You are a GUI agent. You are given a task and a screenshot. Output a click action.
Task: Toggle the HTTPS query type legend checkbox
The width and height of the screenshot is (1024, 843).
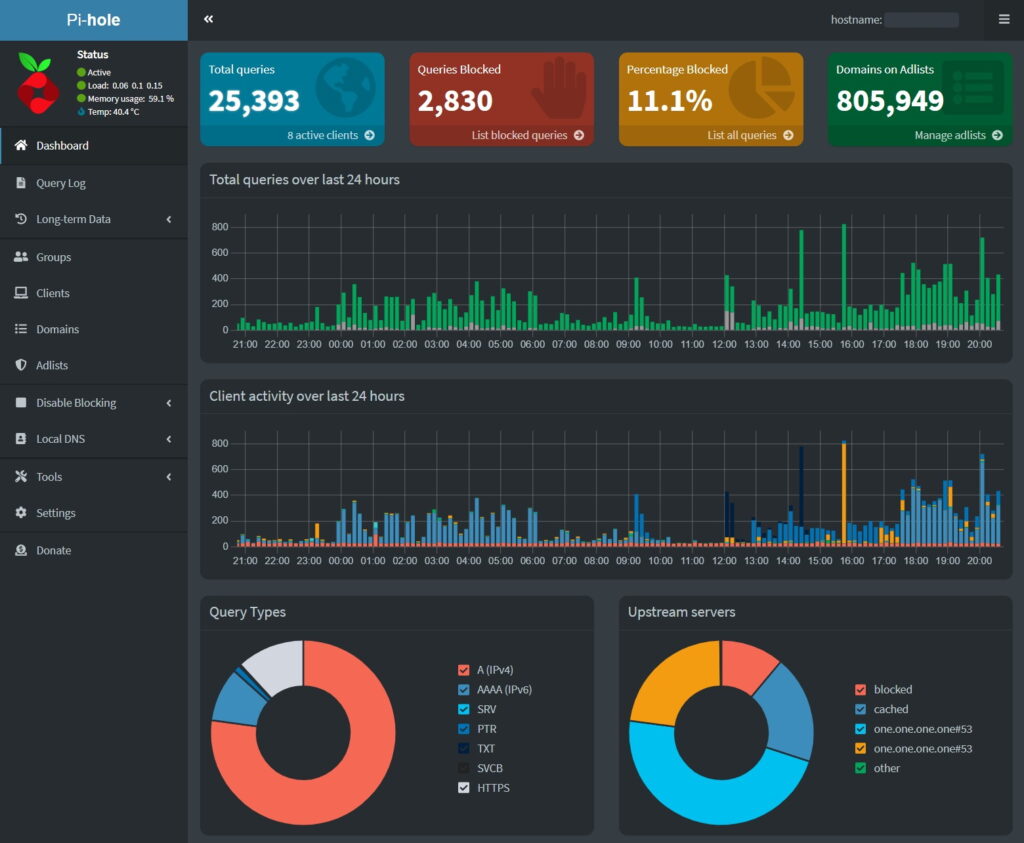(x=463, y=788)
